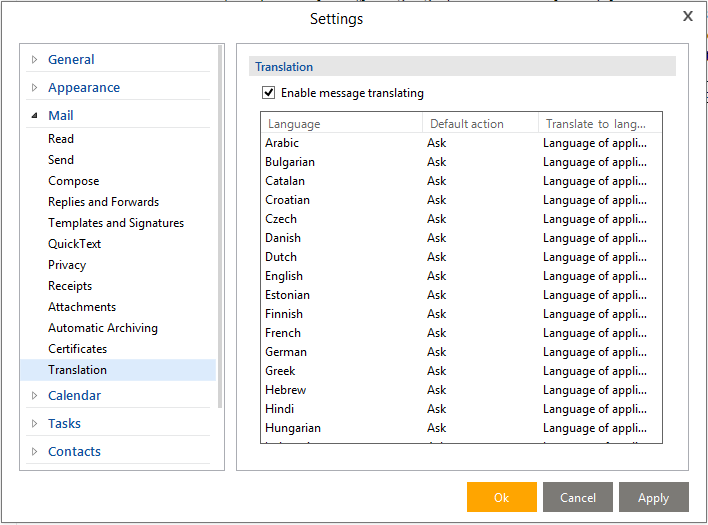Viewport: 708px width, 525px height.
Task: Select the Calendar category label
Action: (x=75, y=395)
